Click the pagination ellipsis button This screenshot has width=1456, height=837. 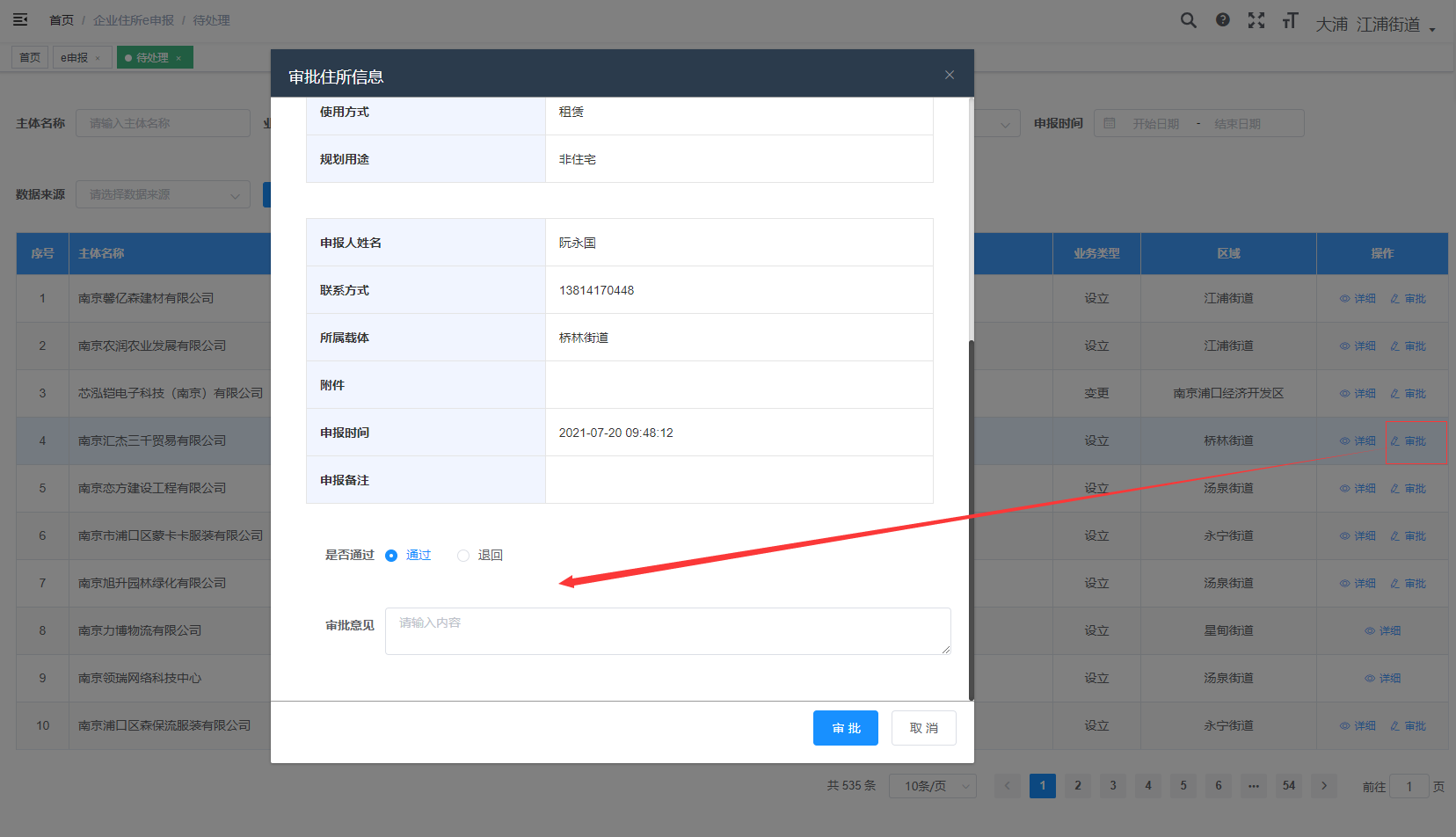pyautogui.click(x=1254, y=786)
